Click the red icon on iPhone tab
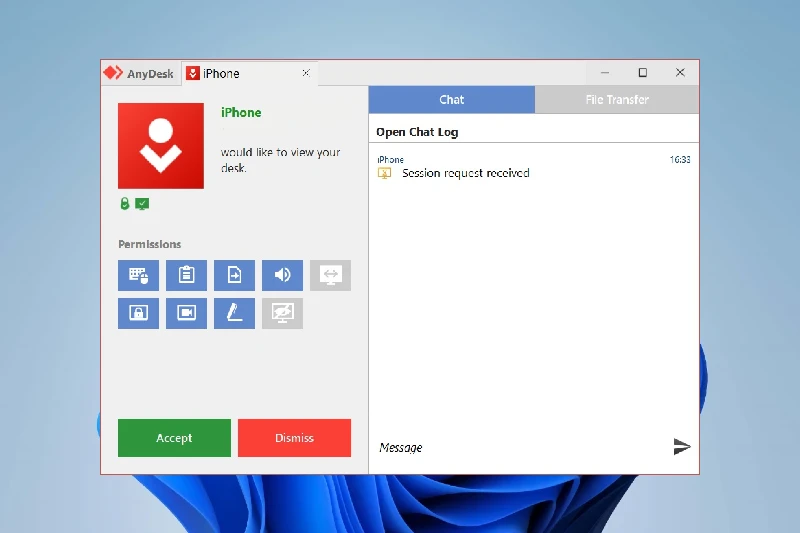The height and width of the screenshot is (533, 800). (192, 73)
